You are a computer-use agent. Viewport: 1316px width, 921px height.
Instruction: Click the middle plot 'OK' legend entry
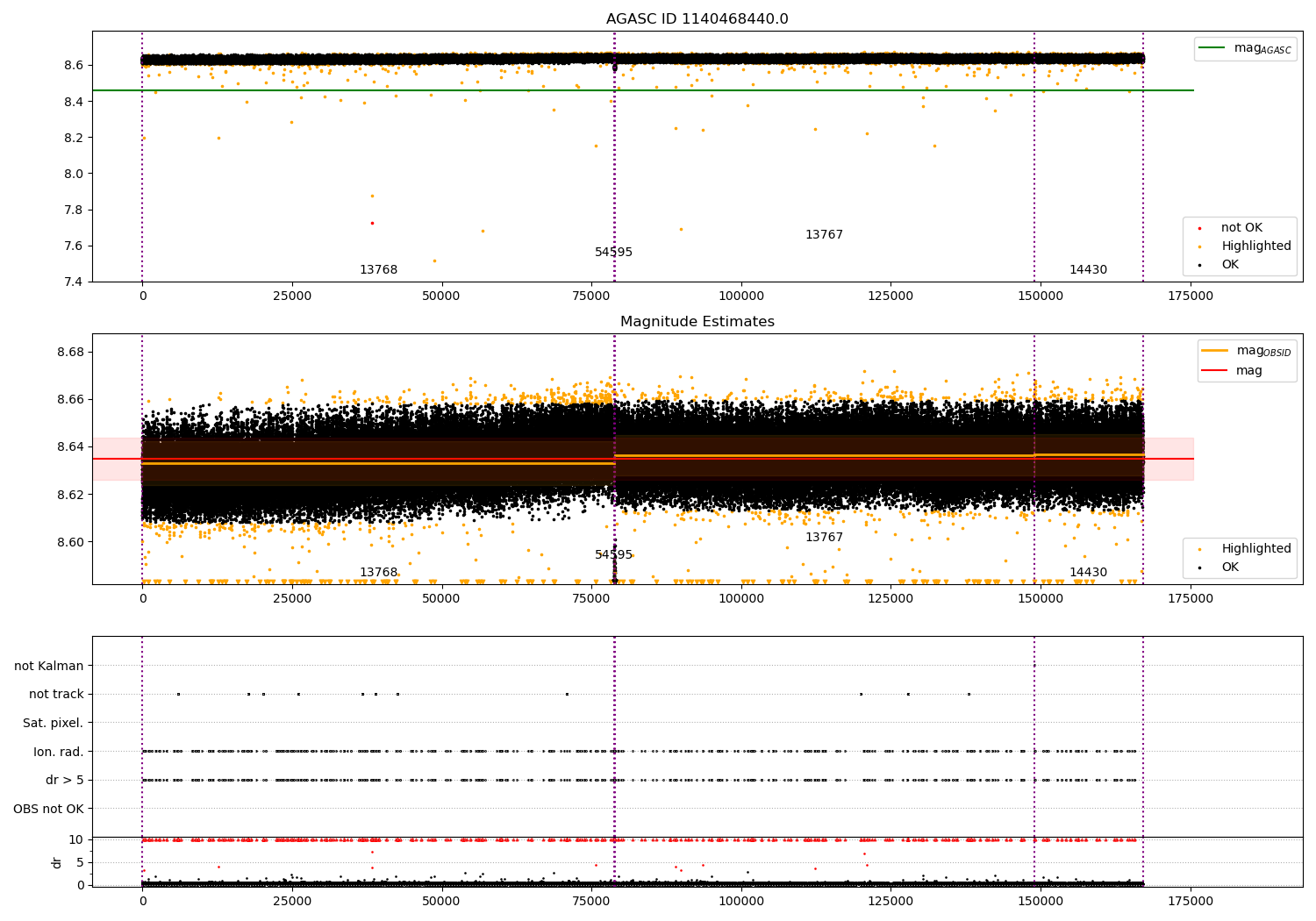click(x=1219, y=568)
